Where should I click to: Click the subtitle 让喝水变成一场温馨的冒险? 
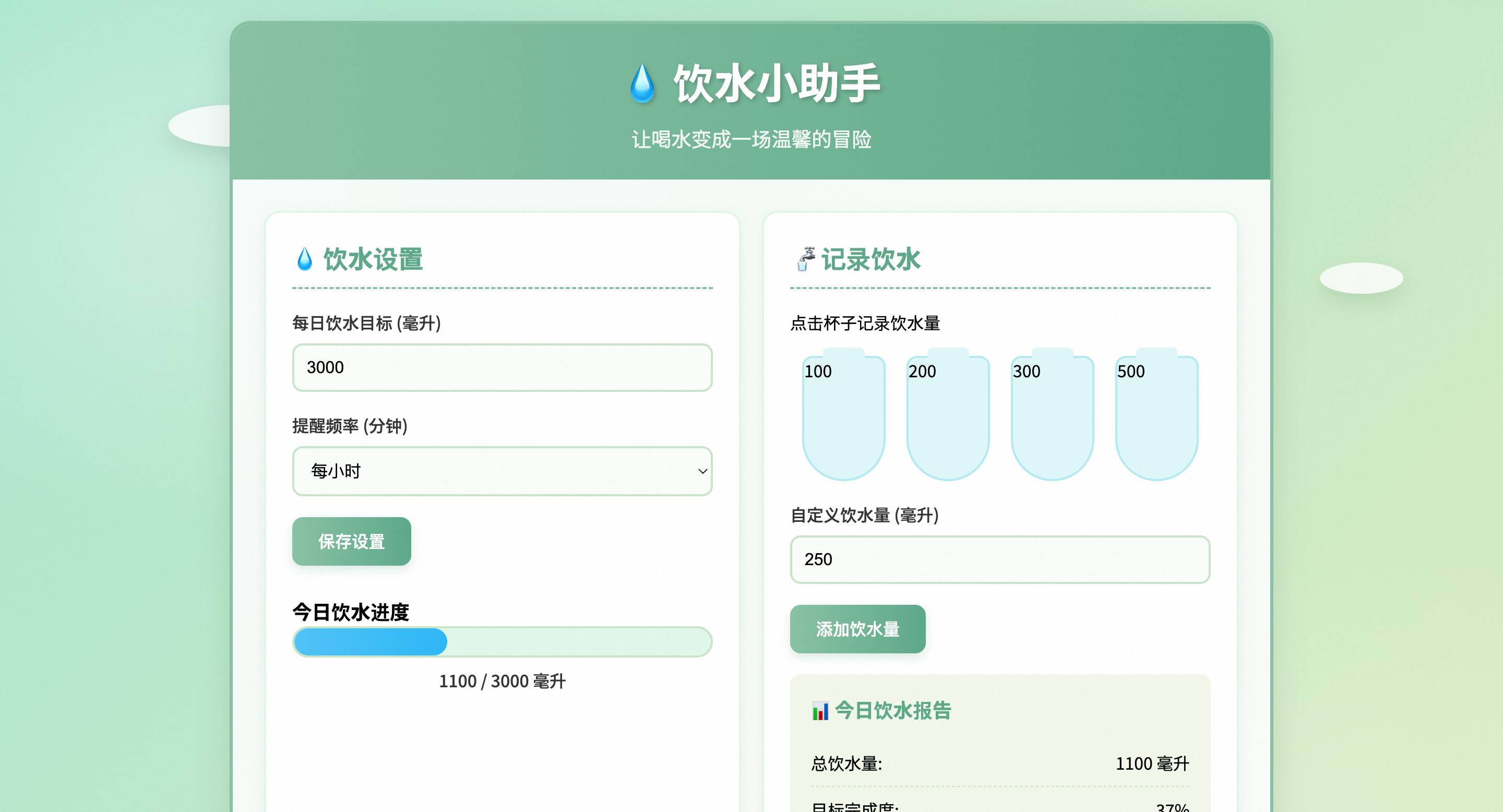751,139
